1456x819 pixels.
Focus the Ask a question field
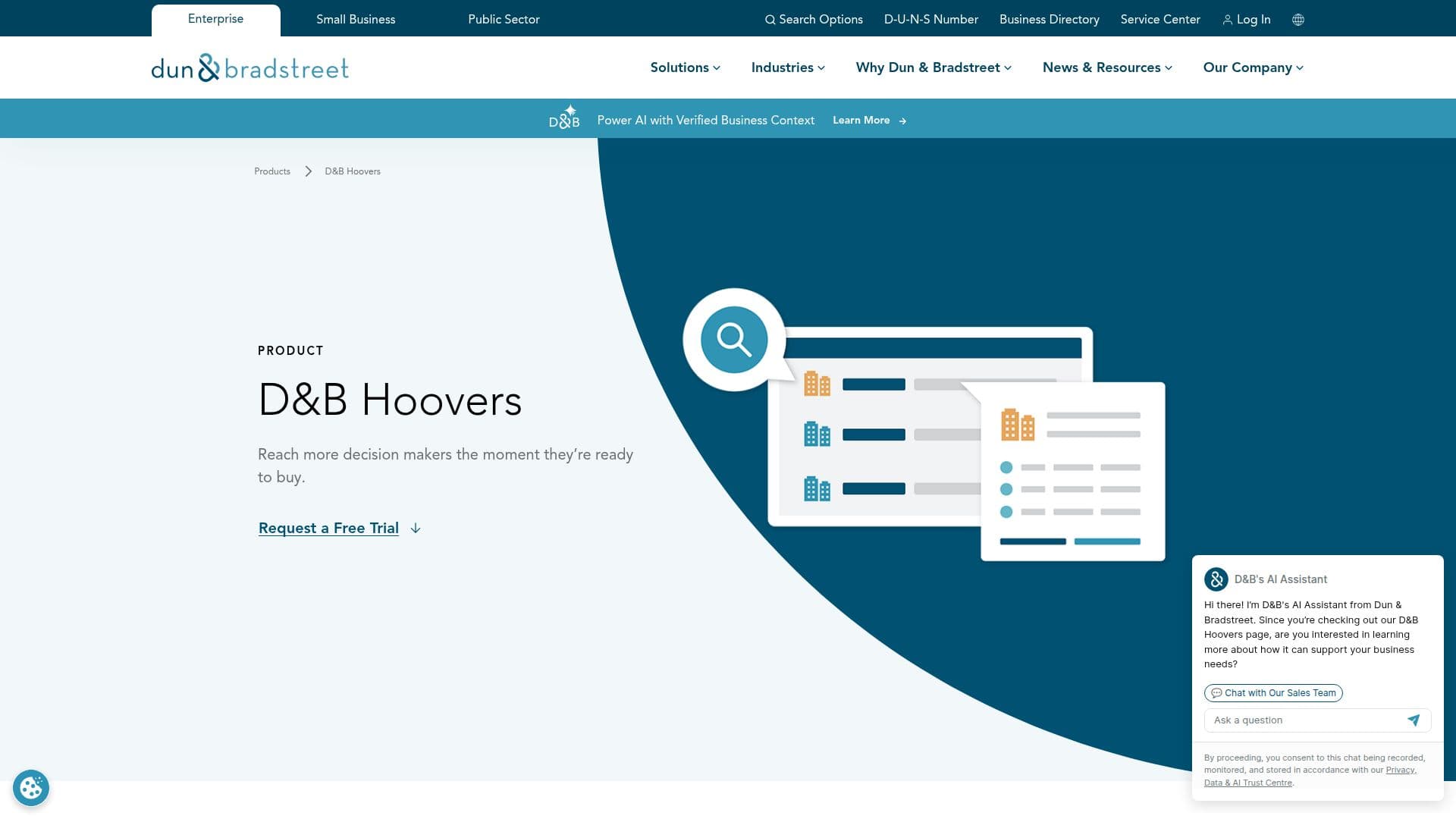[1318, 720]
